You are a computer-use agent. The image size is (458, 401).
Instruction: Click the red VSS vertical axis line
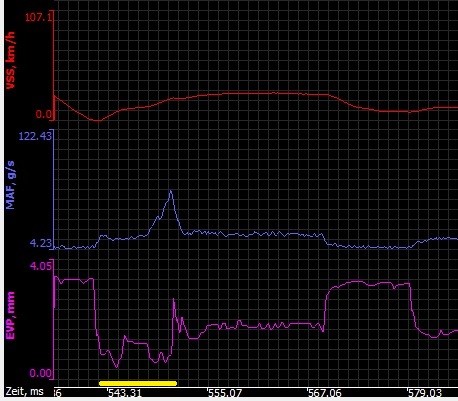coord(54,66)
